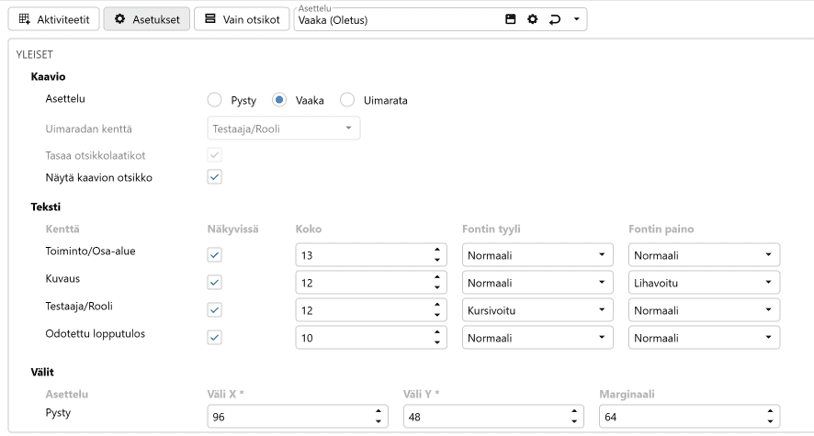814x436 pixels.
Task: Open font style dropdown for Toiminto/Osa-alue
Action: (x=537, y=255)
